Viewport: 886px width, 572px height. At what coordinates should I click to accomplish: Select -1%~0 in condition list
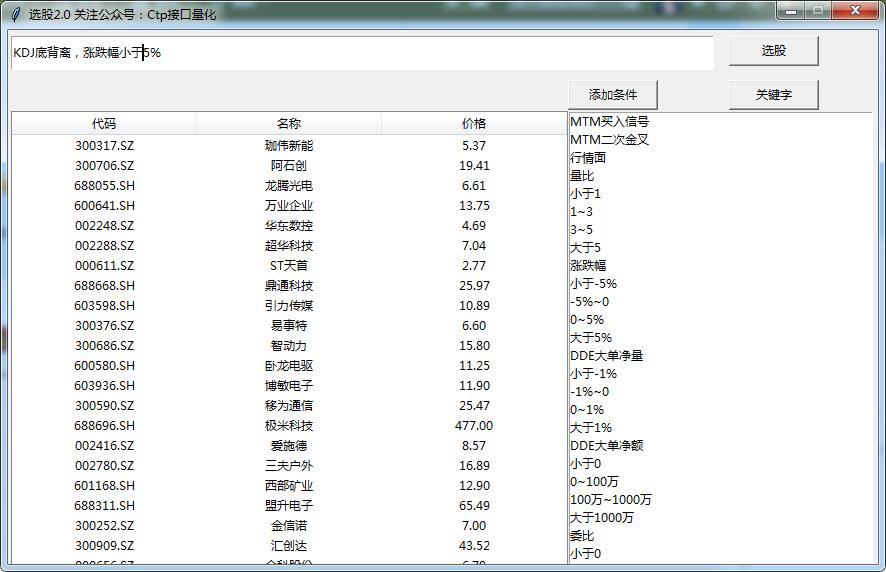[x=589, y=392]
